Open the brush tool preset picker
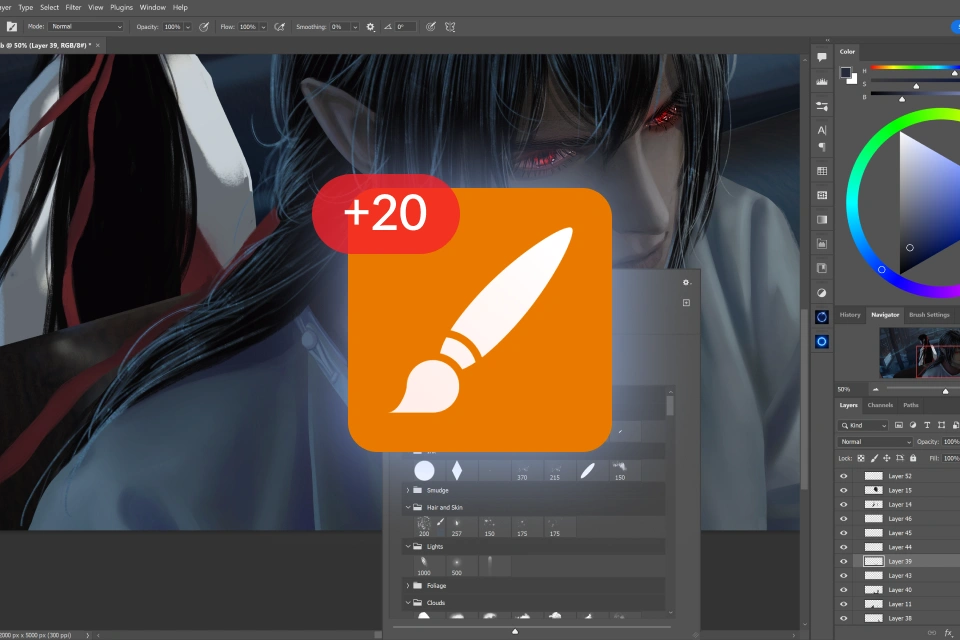 click(12, 26)
